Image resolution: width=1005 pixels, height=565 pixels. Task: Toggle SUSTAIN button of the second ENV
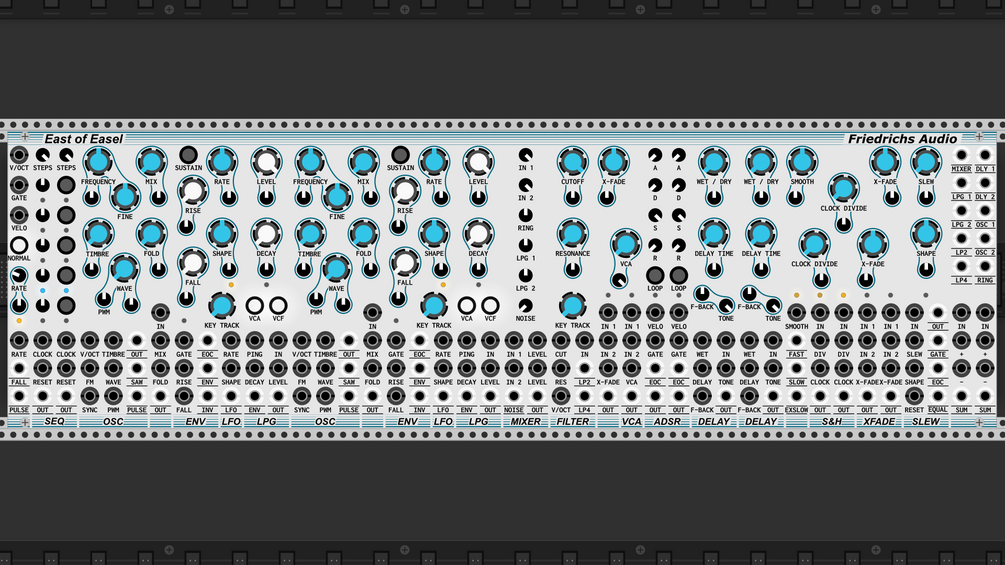tap(400, 154)
